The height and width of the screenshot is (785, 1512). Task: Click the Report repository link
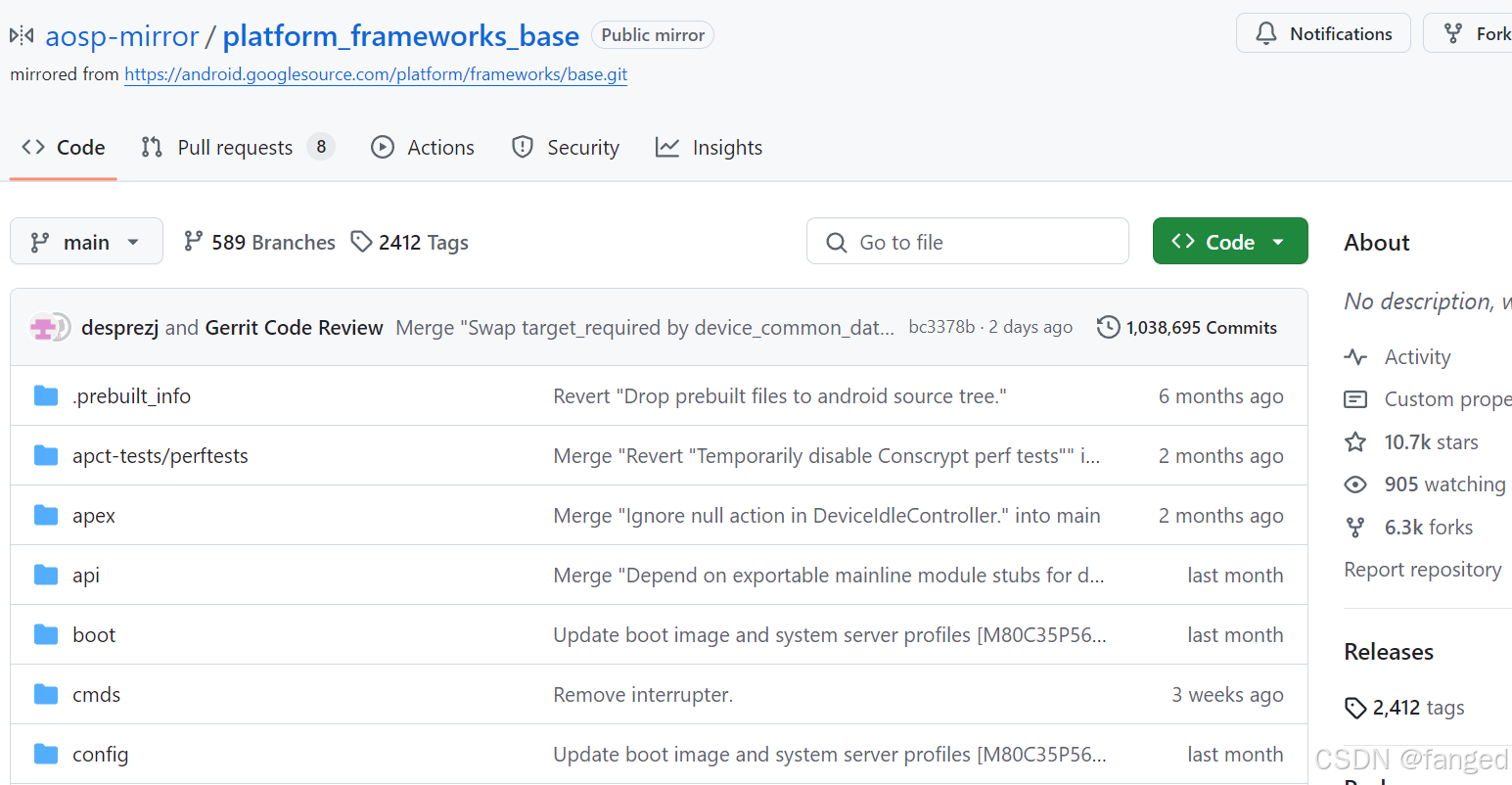click(1422, 570)
